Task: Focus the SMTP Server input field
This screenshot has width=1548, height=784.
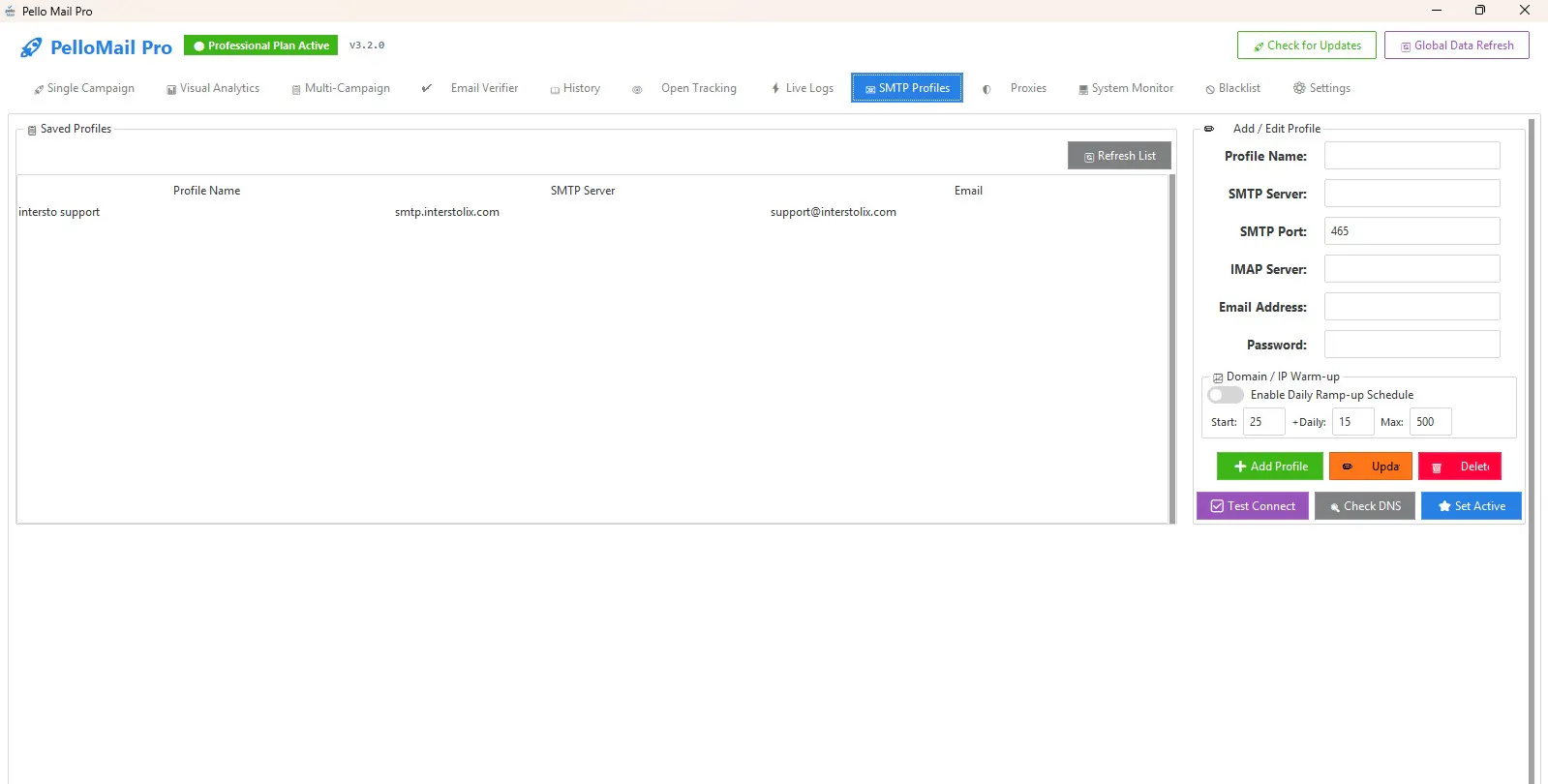Action: [x=1411, y=194]
